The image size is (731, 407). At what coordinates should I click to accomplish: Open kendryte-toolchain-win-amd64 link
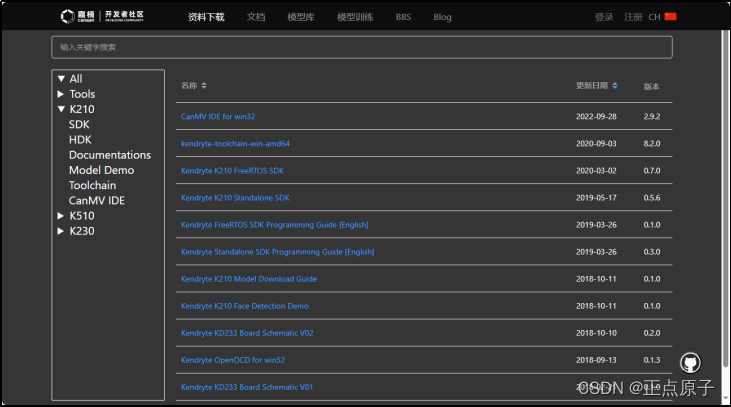[235, 144]
